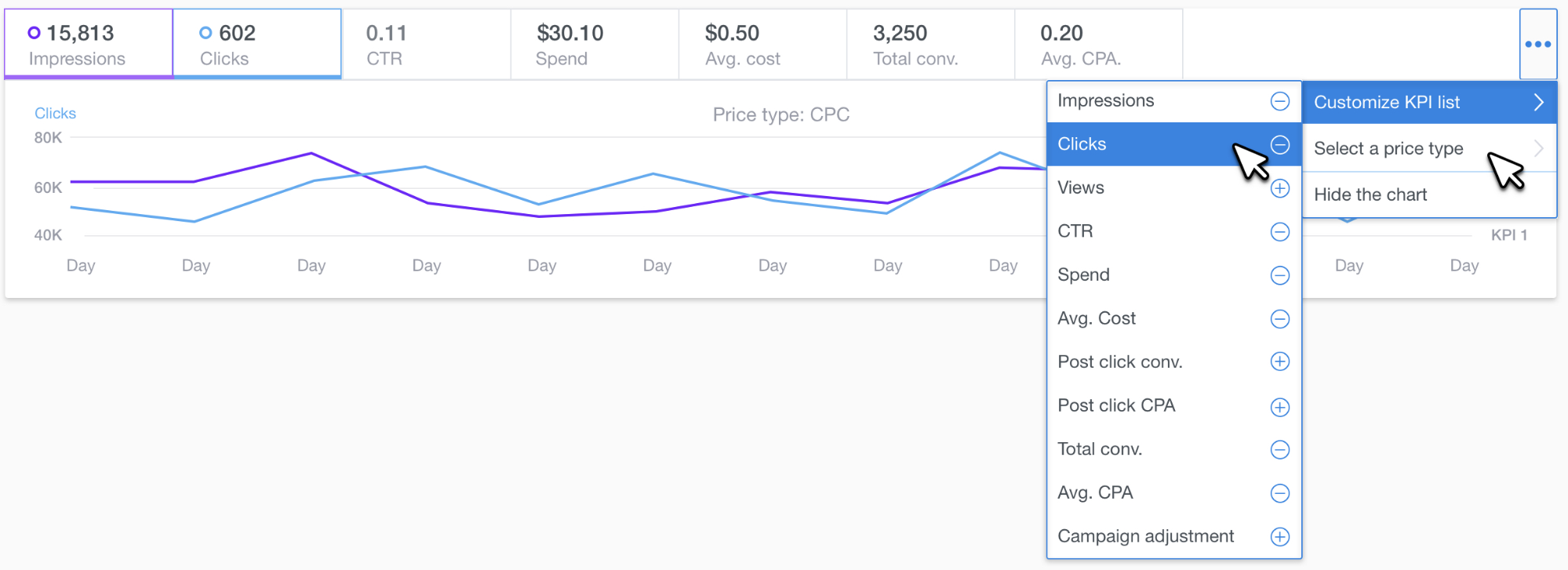Remove Avg. CPA via its minus icon
This screenshot has width=1568, height=570.
[x=1279, y=493]
